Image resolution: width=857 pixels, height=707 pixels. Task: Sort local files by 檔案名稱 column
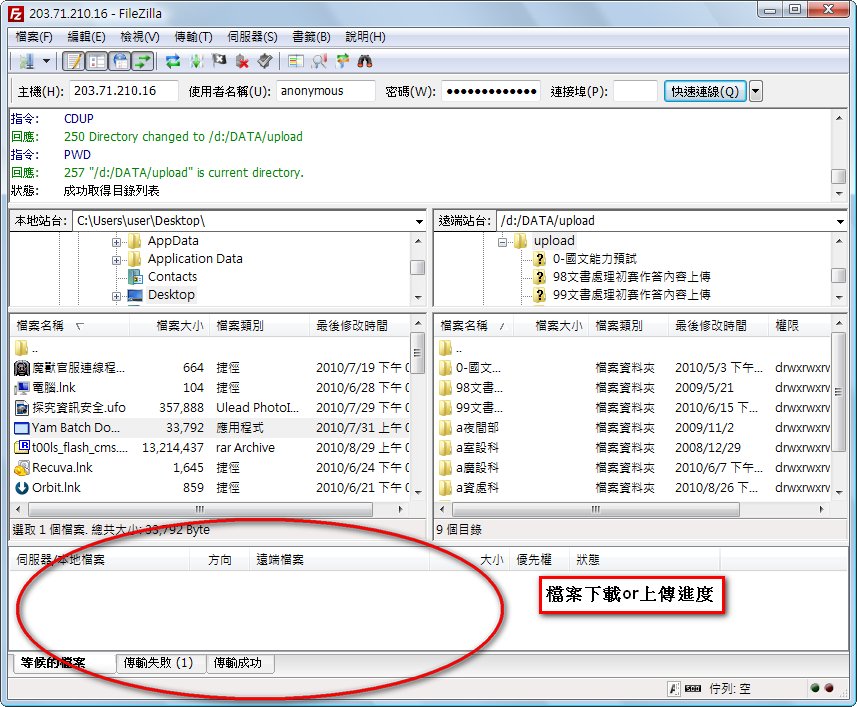click(x=69, y=326)
